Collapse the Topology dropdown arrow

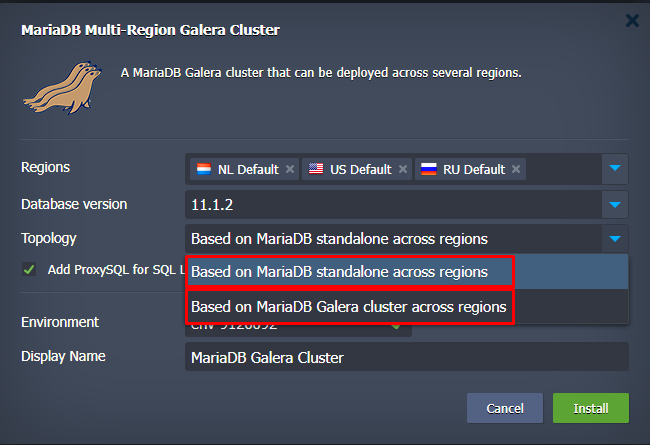(616, 239)
